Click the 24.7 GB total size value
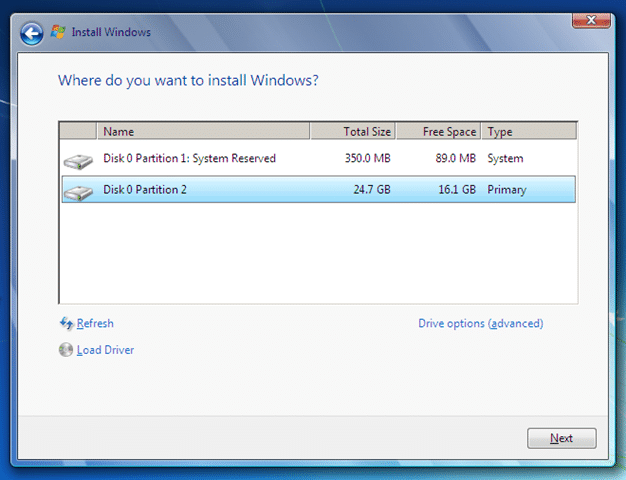This screenshot has height=480, width=626. point(372,189)
